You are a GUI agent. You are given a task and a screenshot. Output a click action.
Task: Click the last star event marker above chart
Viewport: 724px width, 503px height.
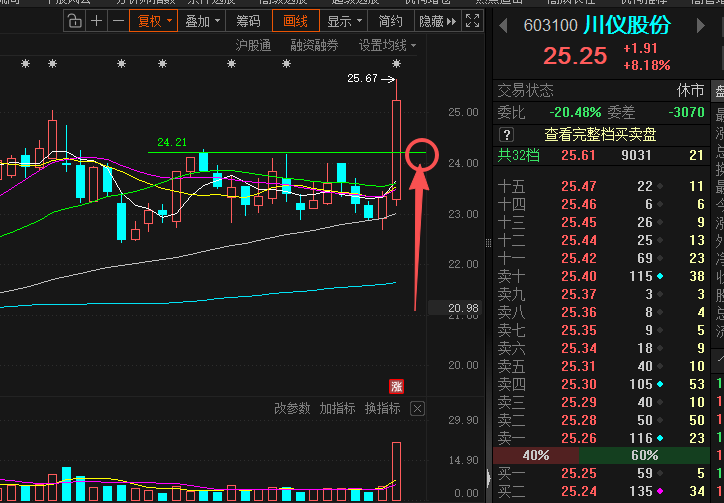pyautogui.click(x=396, y=64)
